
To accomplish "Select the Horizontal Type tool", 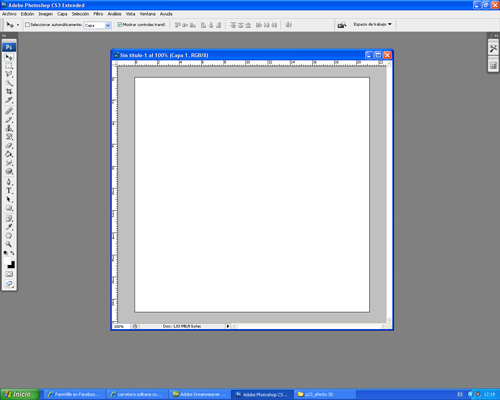I will point(9,191).
